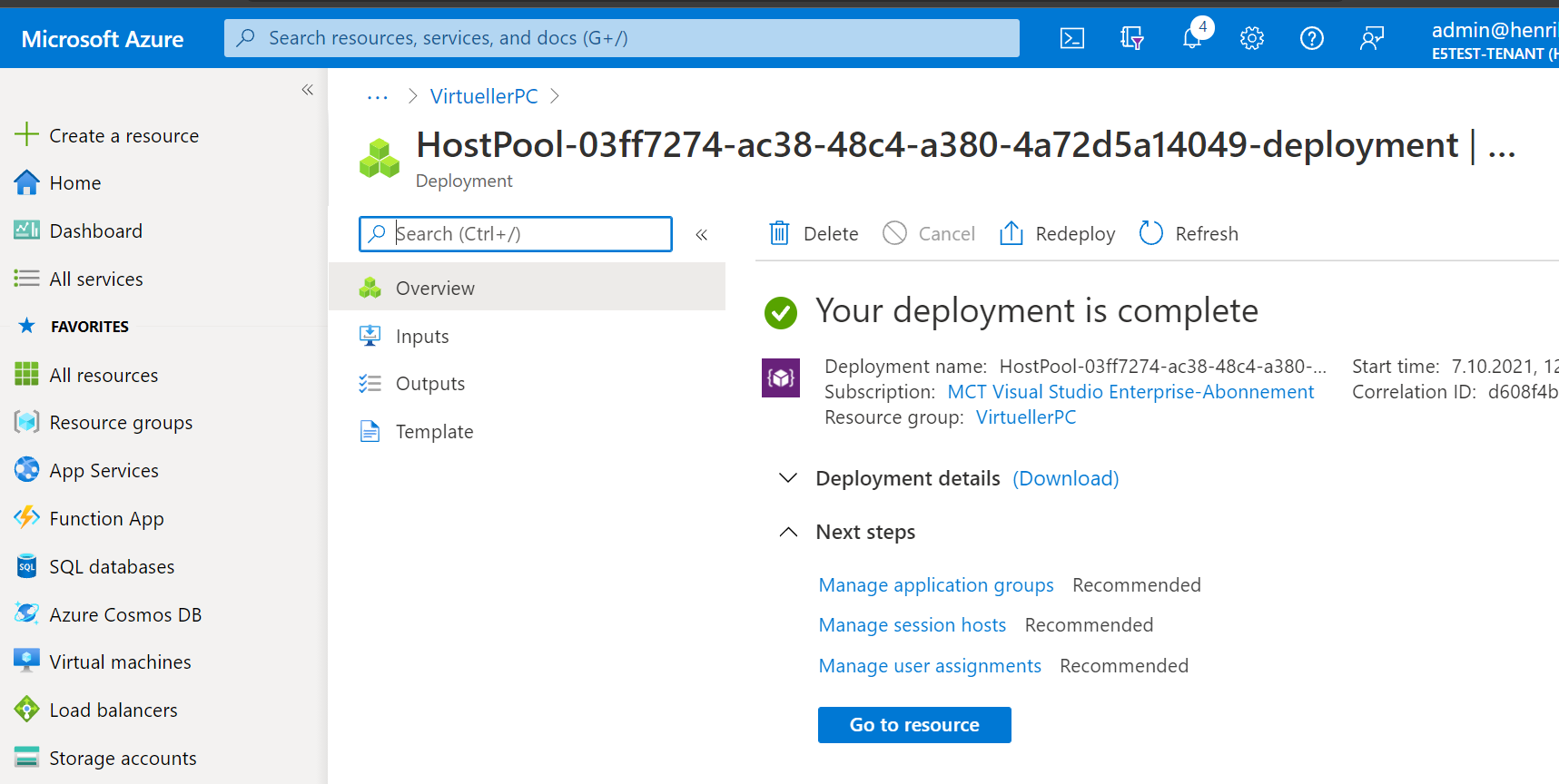Screen dimensions: 1559x784
Task: Open the Inputs menu item
Action: 422,337
